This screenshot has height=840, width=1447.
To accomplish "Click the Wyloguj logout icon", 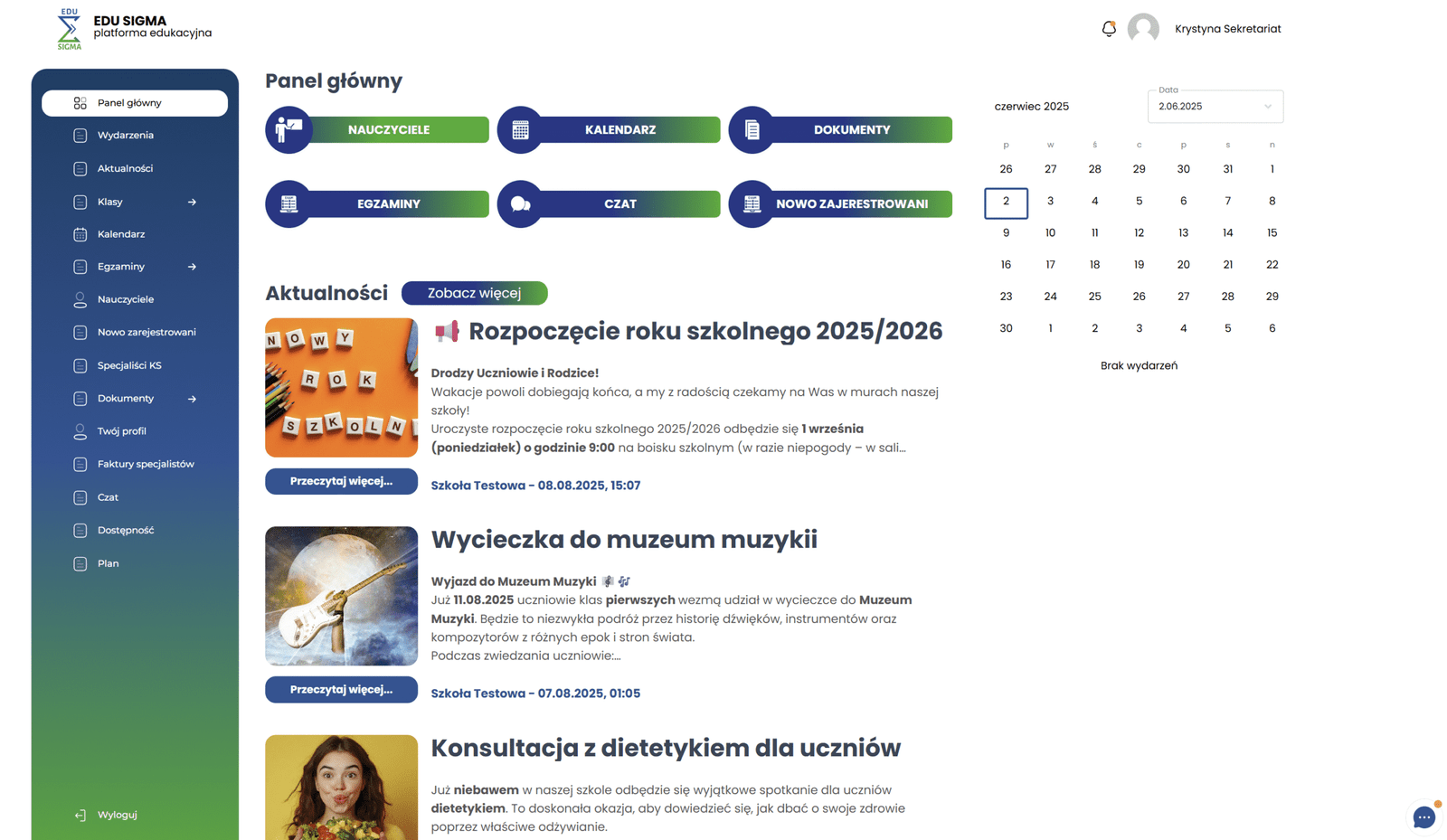I will pyautogui.click(x=80, y=815).
